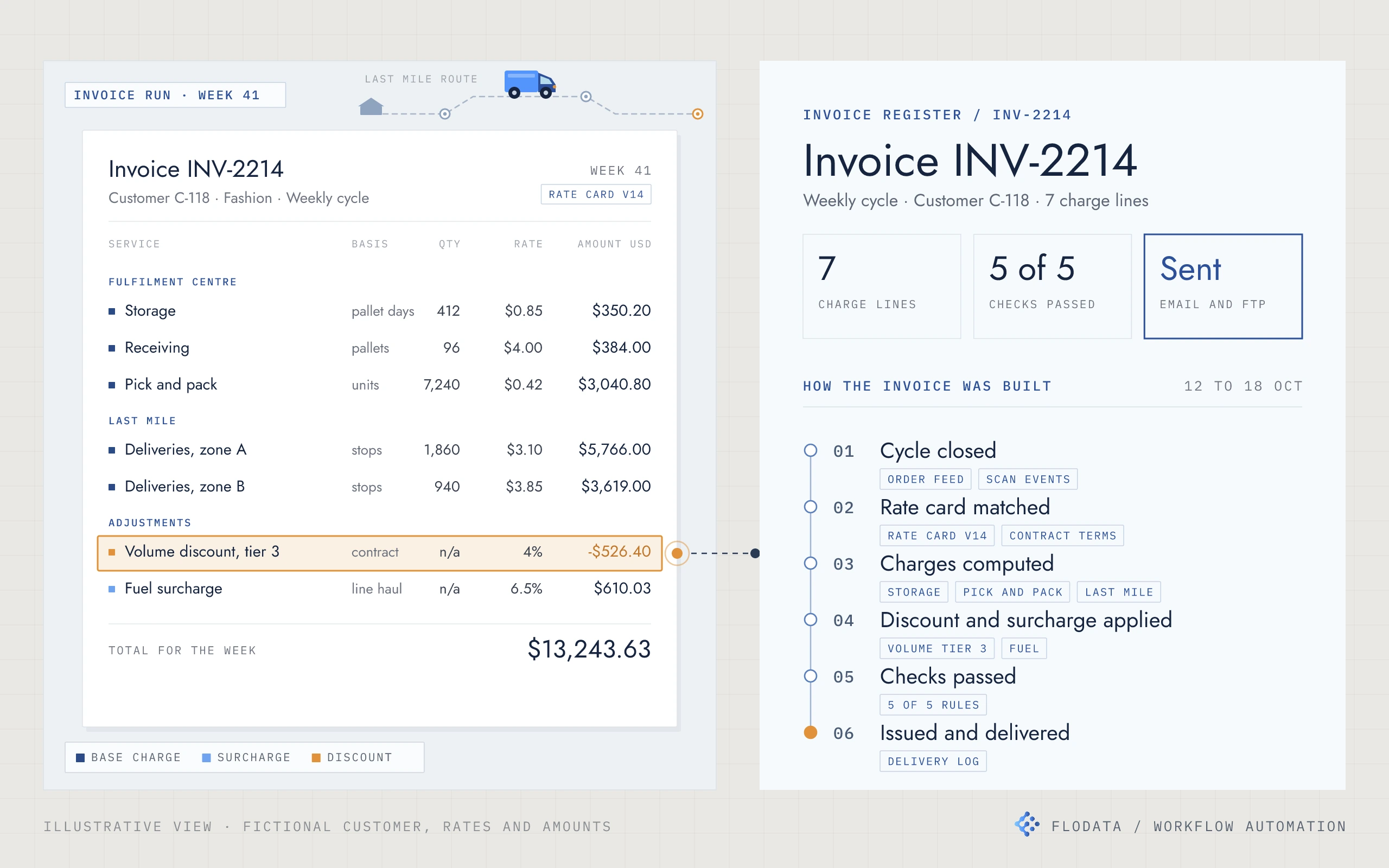Image resolution: width=1389 pixels, height=868 pixels.
Task: Select the orange Issued and delivered marker
Action: [811, 732]
